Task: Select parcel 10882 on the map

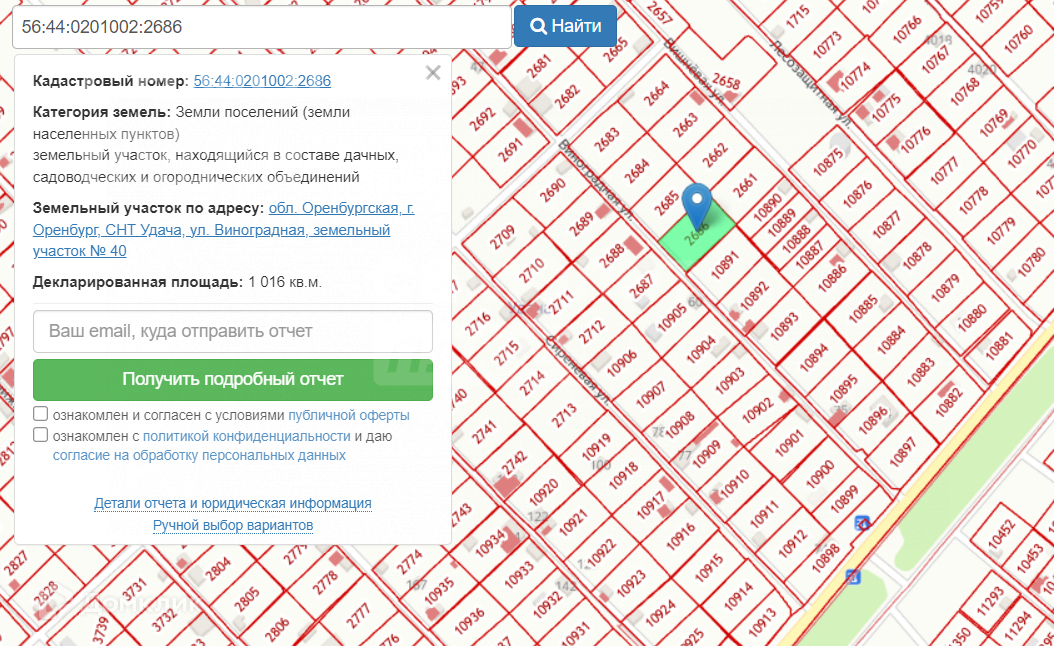Action: [948, 403]
